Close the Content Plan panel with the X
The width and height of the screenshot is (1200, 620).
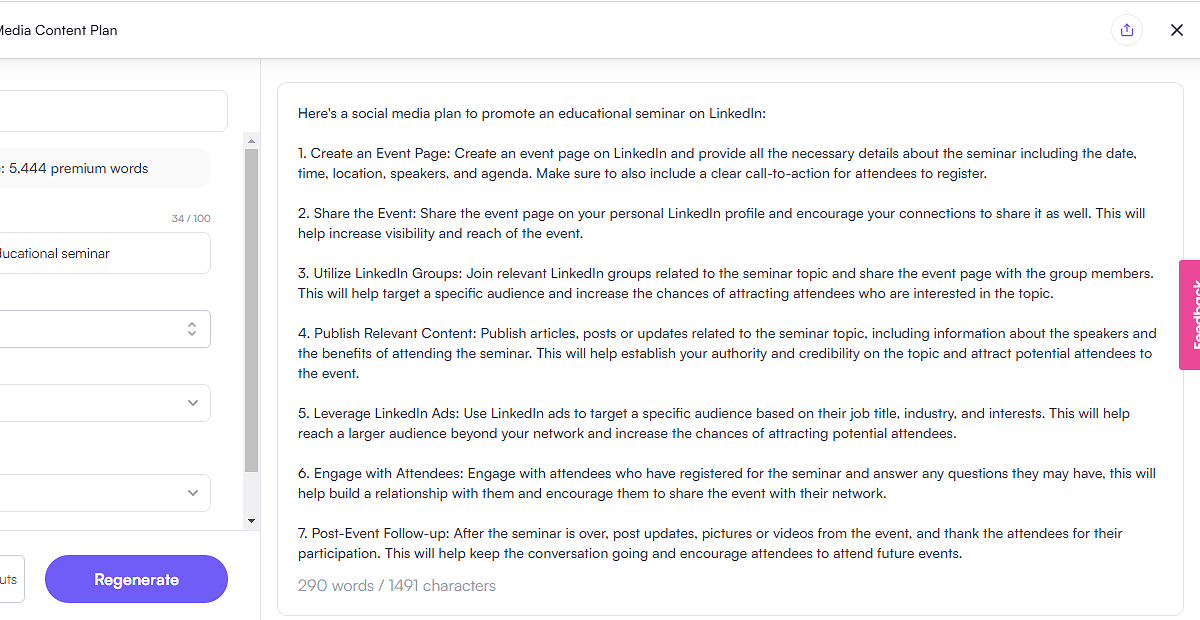[1177, 30]
